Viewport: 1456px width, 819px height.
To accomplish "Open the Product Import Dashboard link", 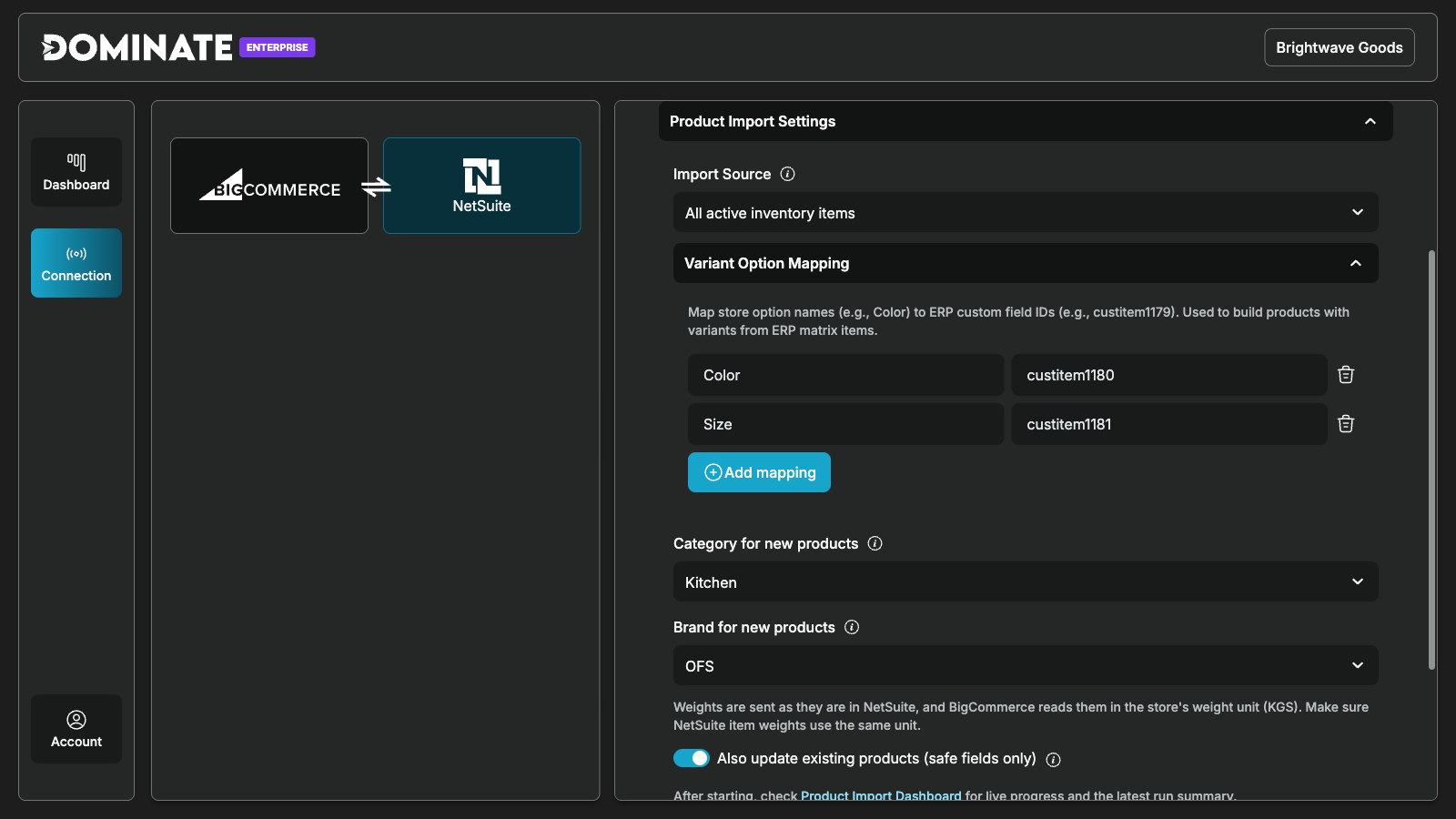I will tap(881, 795).
